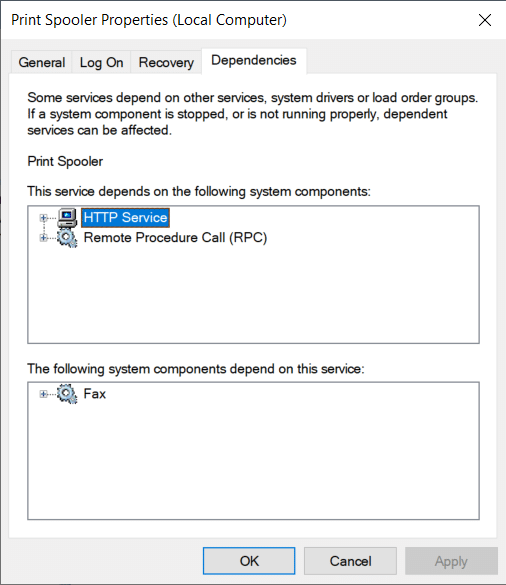Select the HTTP Service tree item label
This screenshot has width=506, height=585.
125,218
